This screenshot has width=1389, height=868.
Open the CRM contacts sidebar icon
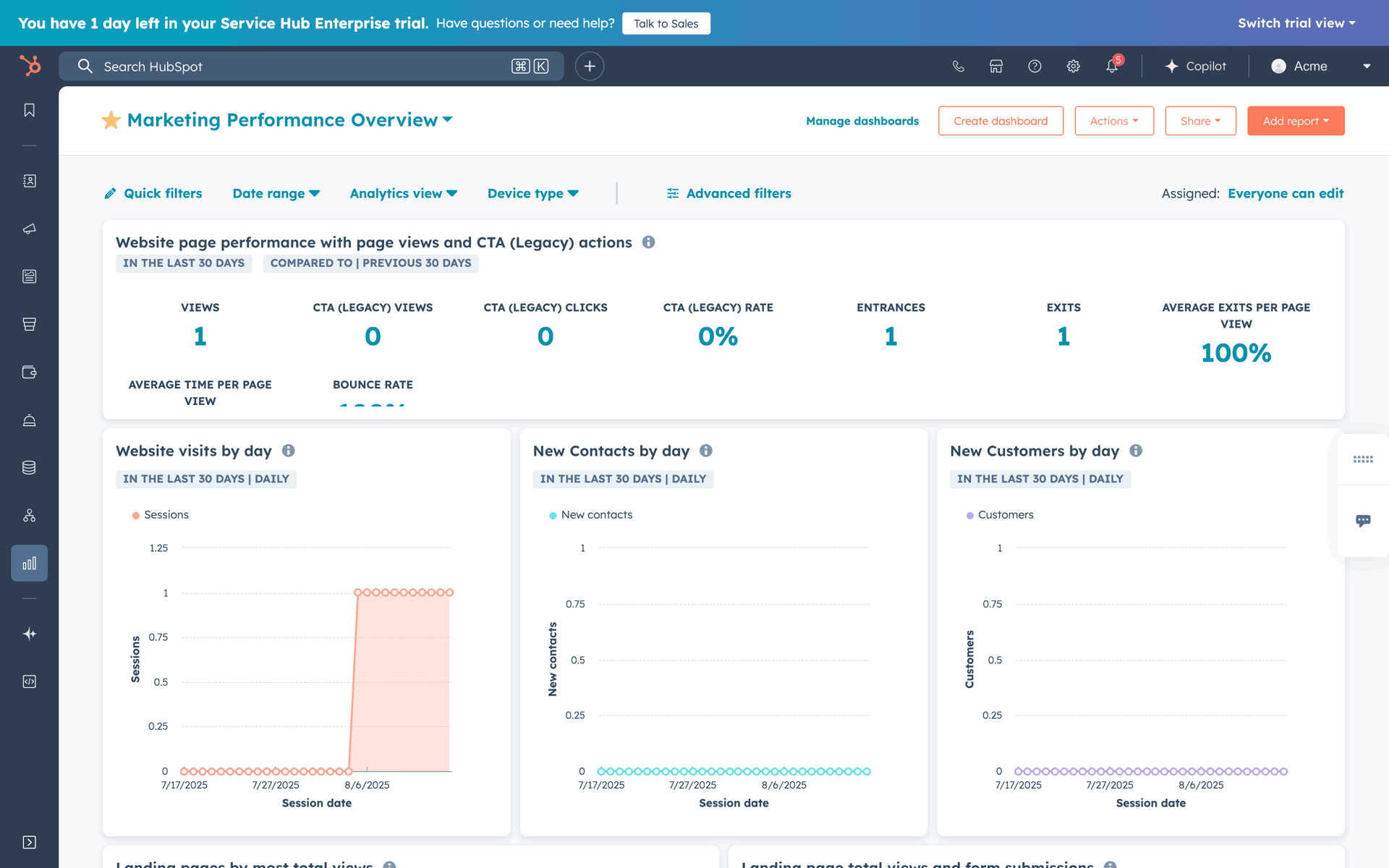point(29,181)
